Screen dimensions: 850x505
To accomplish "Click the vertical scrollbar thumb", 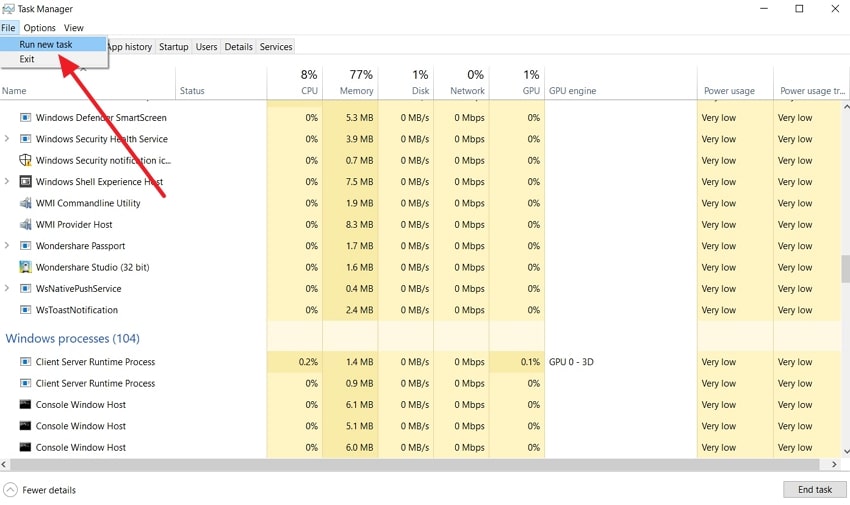I will pos(844,269).
